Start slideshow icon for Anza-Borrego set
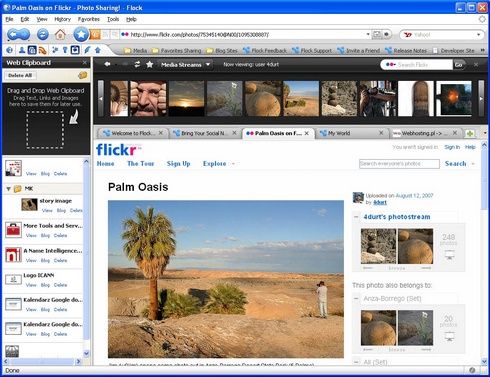This screenshot has width=490, height=377. (449, 337)
